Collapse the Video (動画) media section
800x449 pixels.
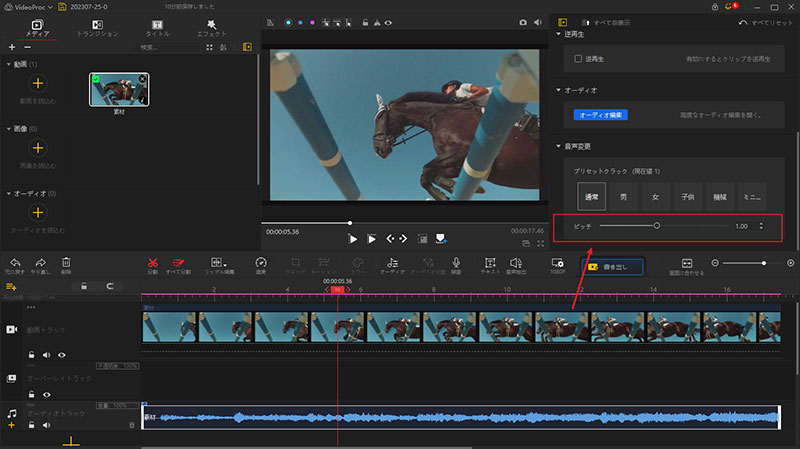pyautogui.click(x=9, y=64)
